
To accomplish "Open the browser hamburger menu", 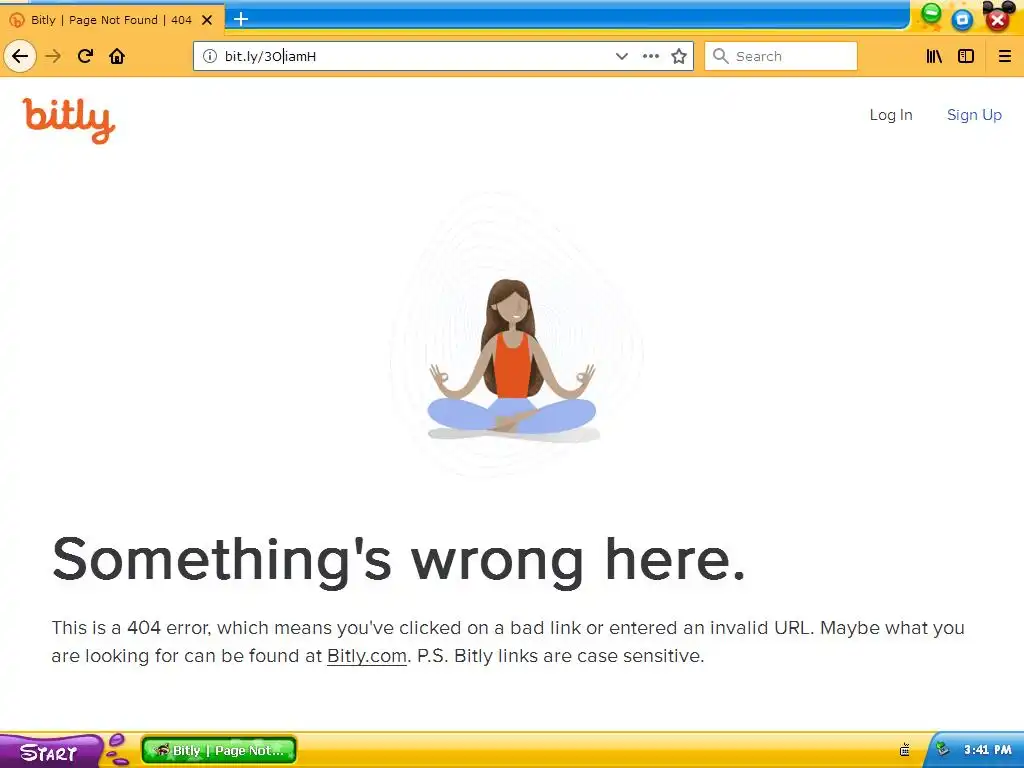I will tap(1005, 56).
